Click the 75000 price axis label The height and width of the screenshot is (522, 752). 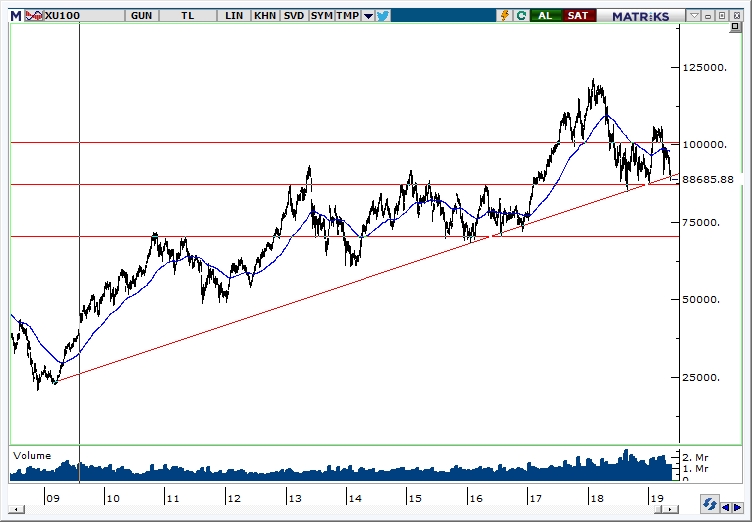pos(700,222)
